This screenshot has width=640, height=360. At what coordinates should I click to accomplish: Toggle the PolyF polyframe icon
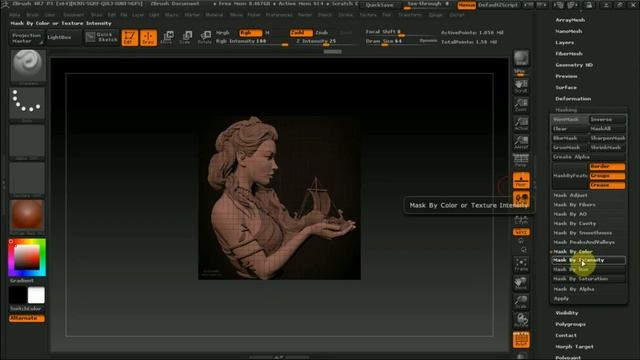tap(521, 340)
